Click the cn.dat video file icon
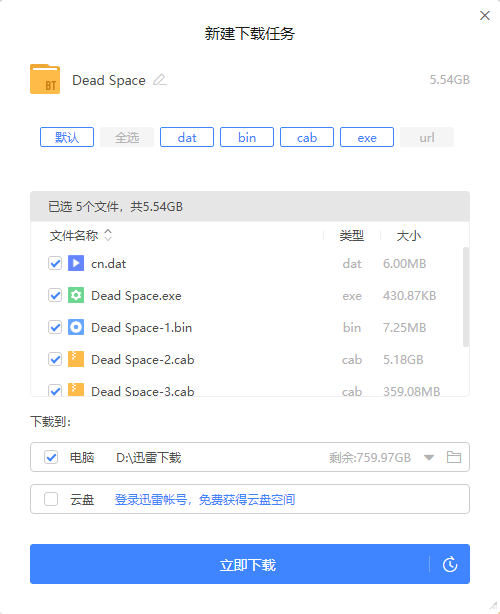500x614 pixels. click(x=76, y=263)
